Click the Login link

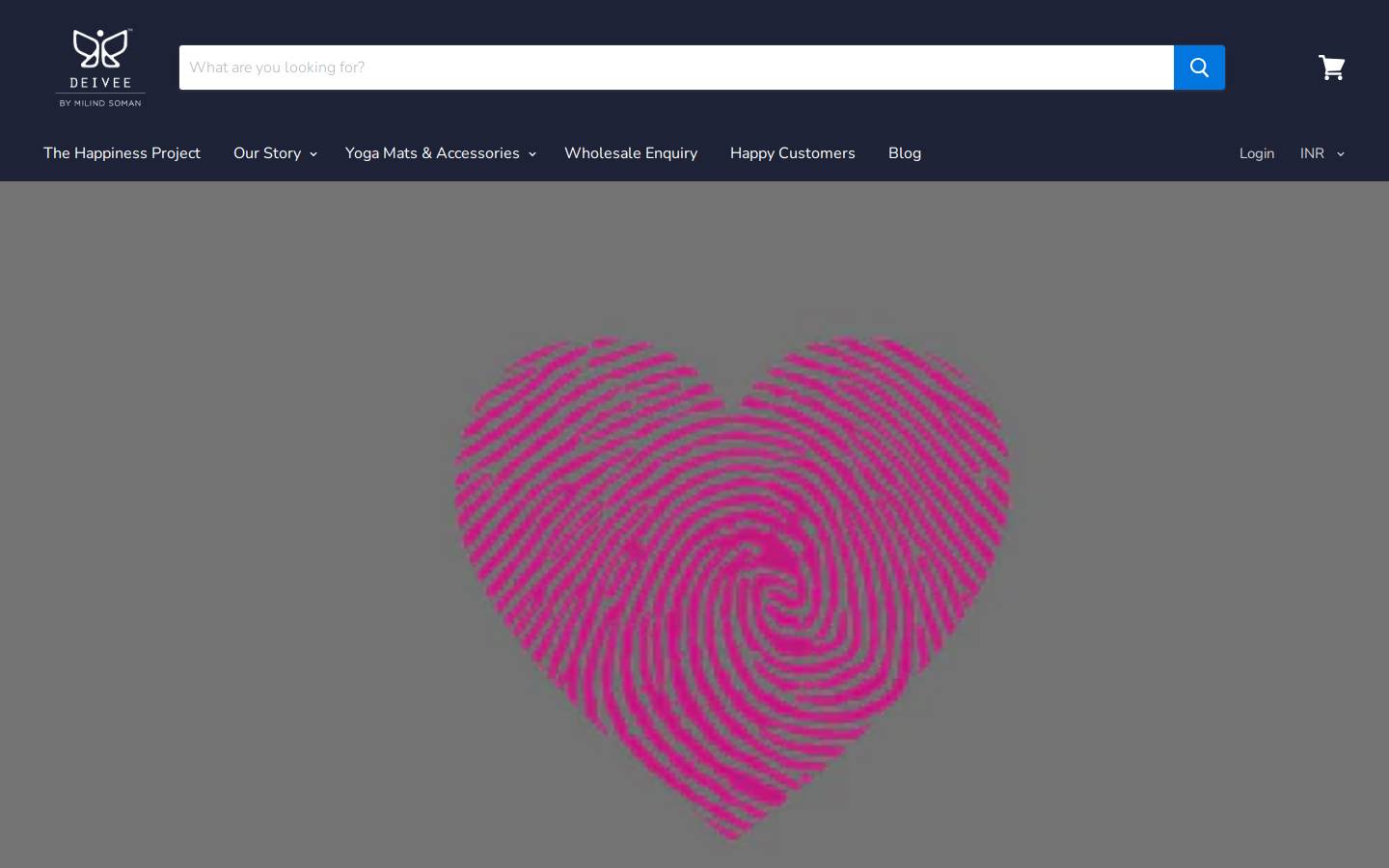[x=1257, y=153]
